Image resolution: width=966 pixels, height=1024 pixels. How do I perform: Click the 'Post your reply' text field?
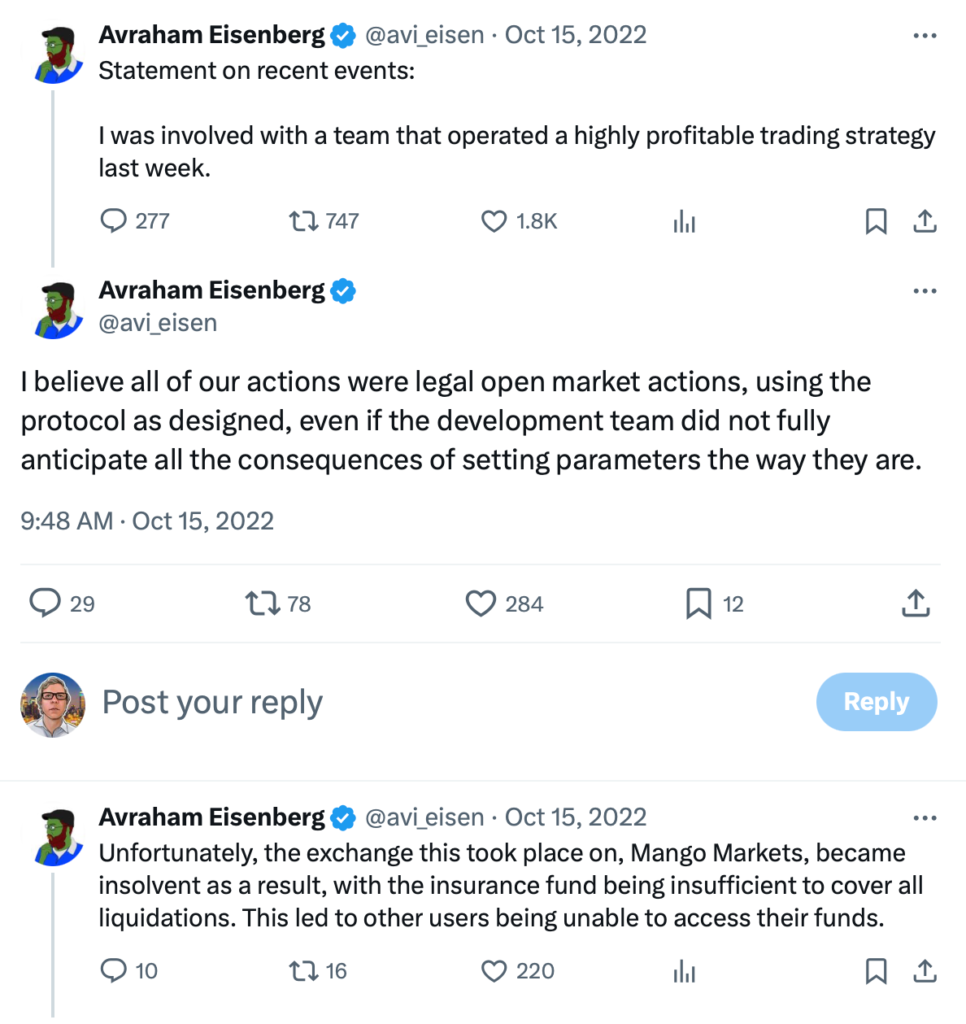pyautogui.click(x=212, y=702)
